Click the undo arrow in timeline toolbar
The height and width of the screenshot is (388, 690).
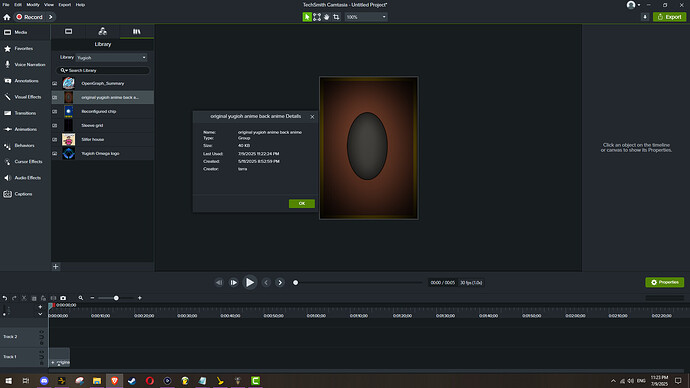point(5,298)
